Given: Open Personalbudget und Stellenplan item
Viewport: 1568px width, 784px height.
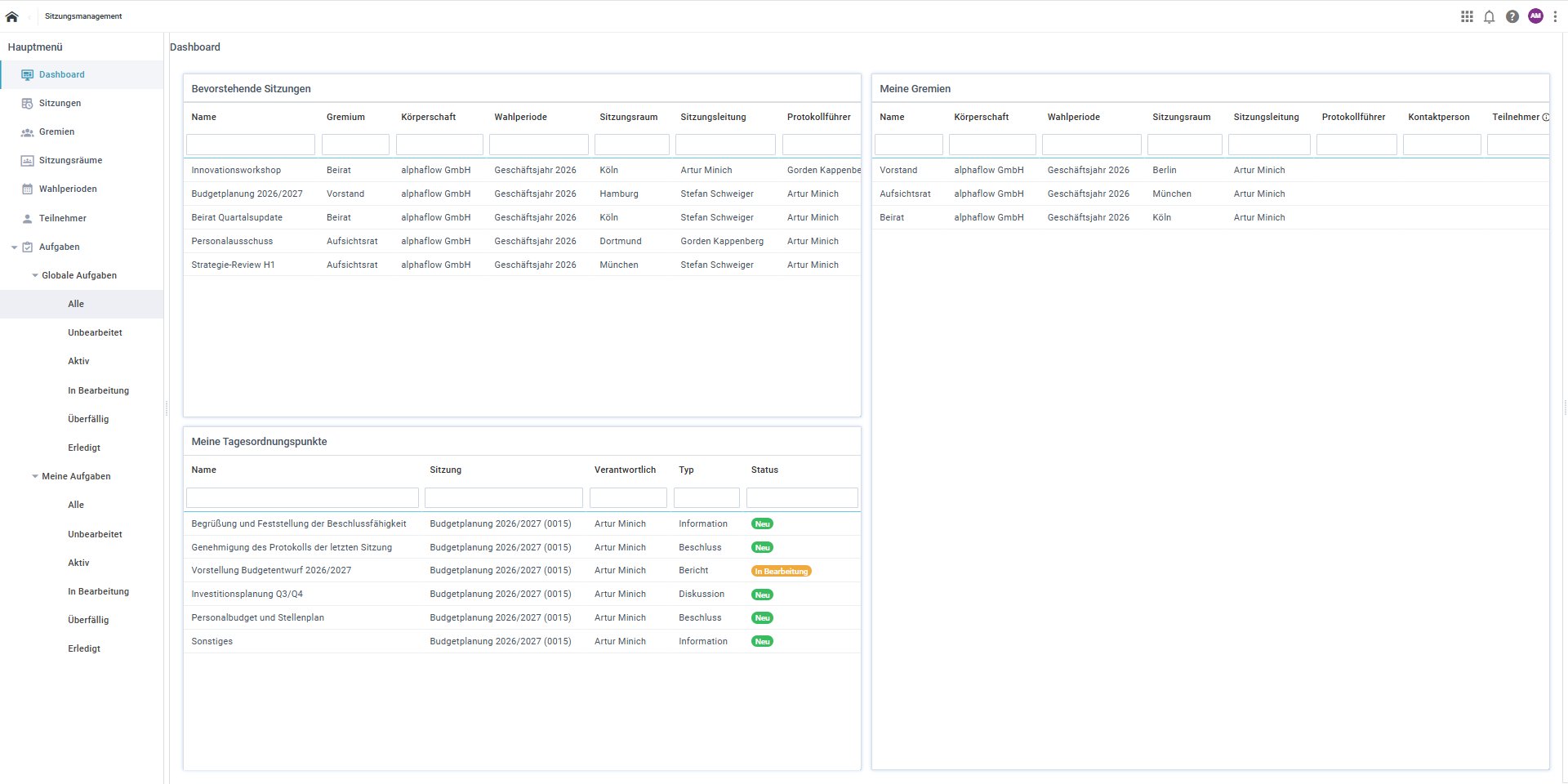Looking at the screenshot, I should click(x=522, y=618).
